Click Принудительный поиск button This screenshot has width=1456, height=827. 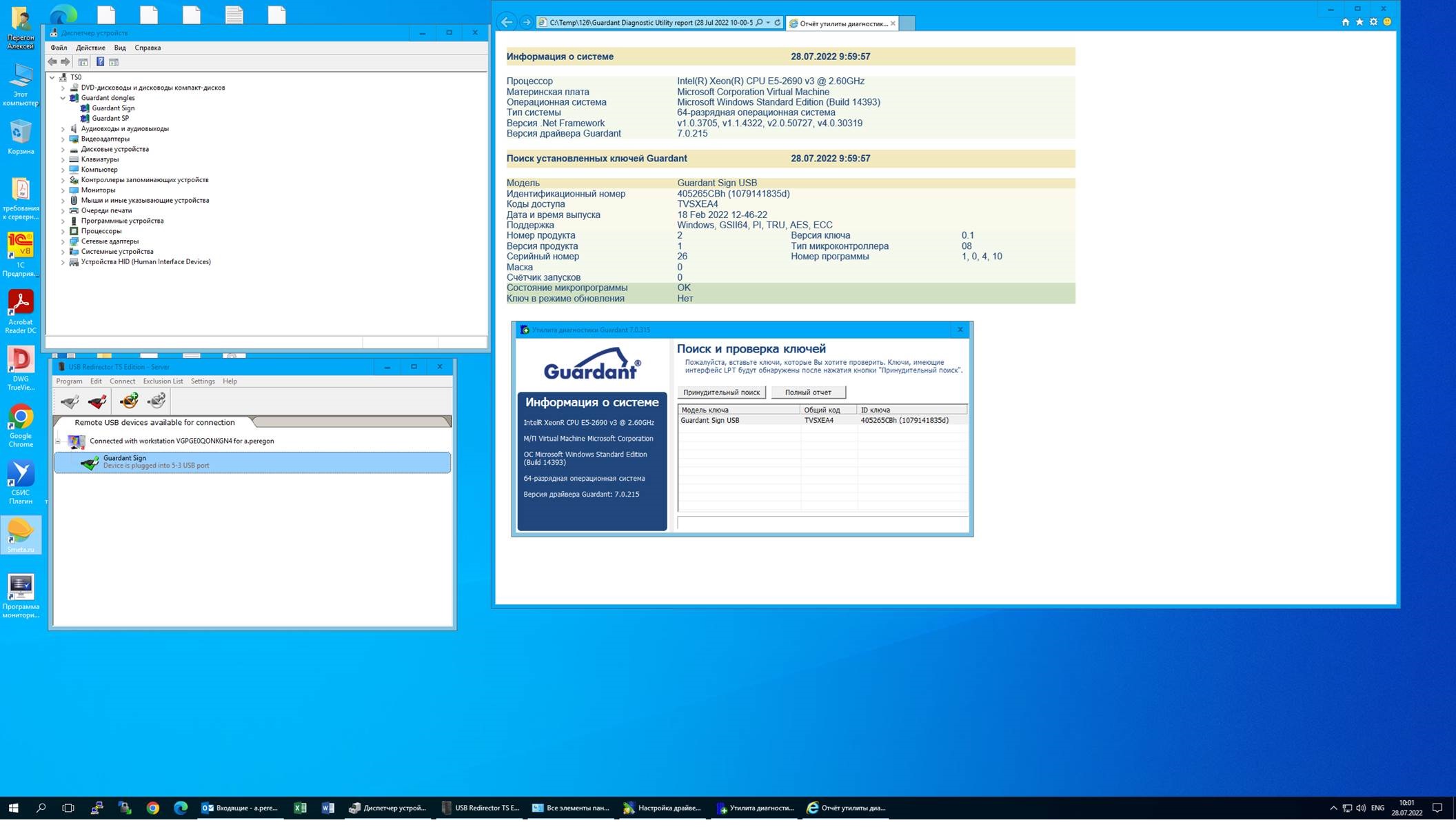(721, 392)
